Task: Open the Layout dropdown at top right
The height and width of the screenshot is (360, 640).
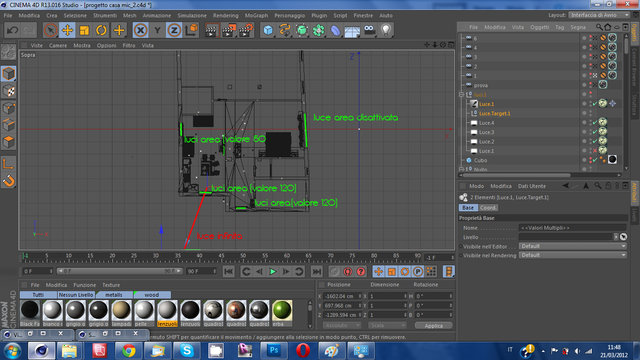Action: pyautogui.click(x=599, y=15)
